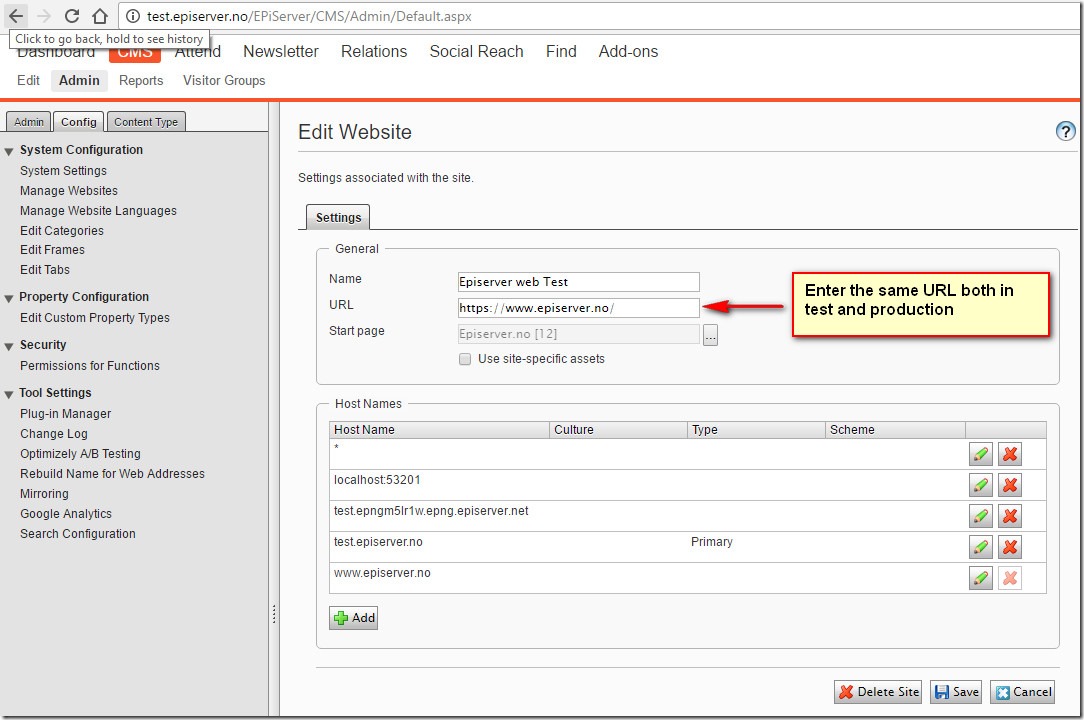The image size is (1084, 720).
Task: Delete the localhost:53201 host name
Action: point(1009,485)
